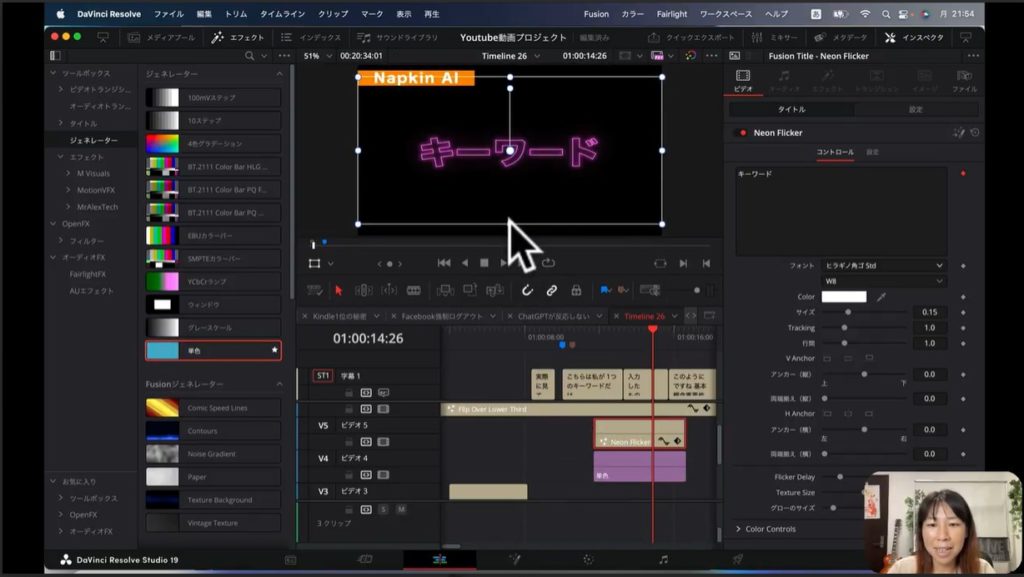Click the position lock padlock icon
1024x577 pixels.
576,290
